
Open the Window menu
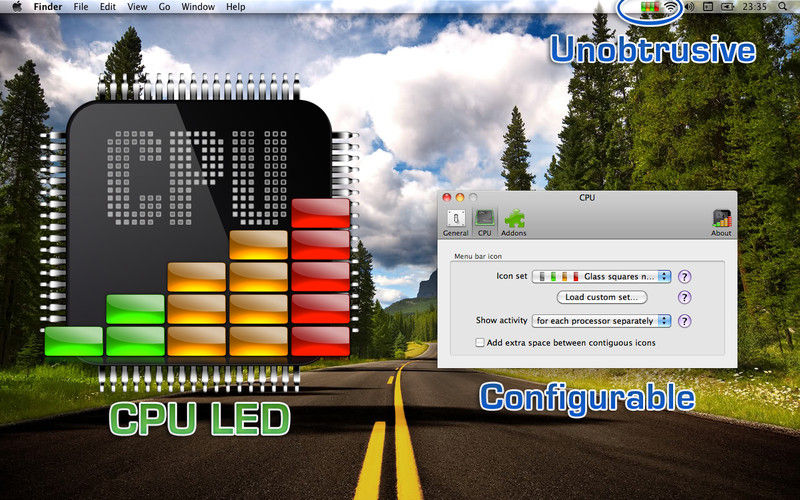198,7
